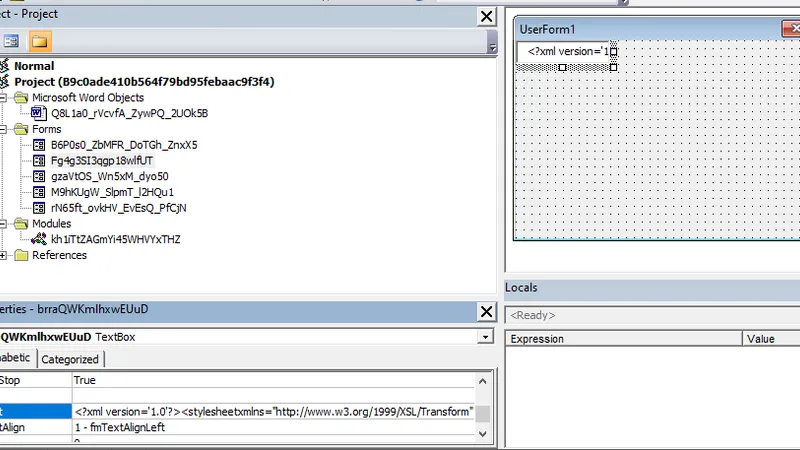This screenshot has width=800, height=450.
Task: Click the Value column header
Action: (x=771, y=339)
